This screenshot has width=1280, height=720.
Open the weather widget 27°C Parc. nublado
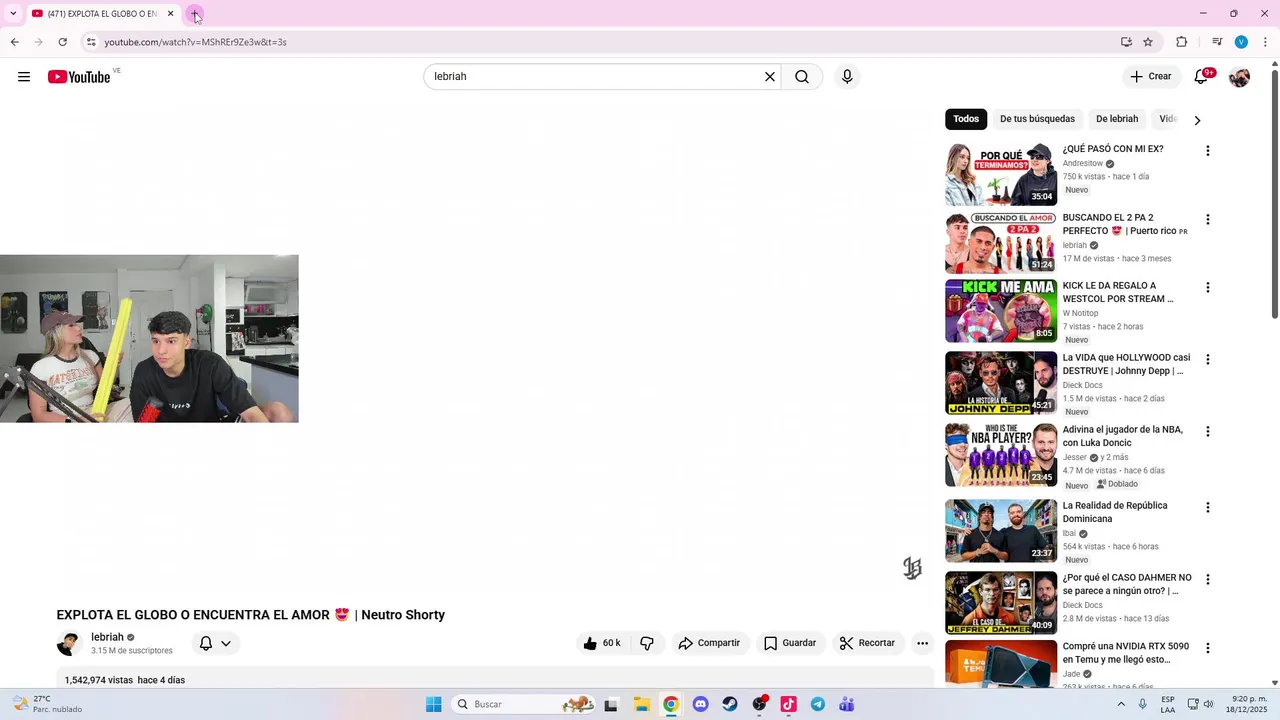pos(48,704)
